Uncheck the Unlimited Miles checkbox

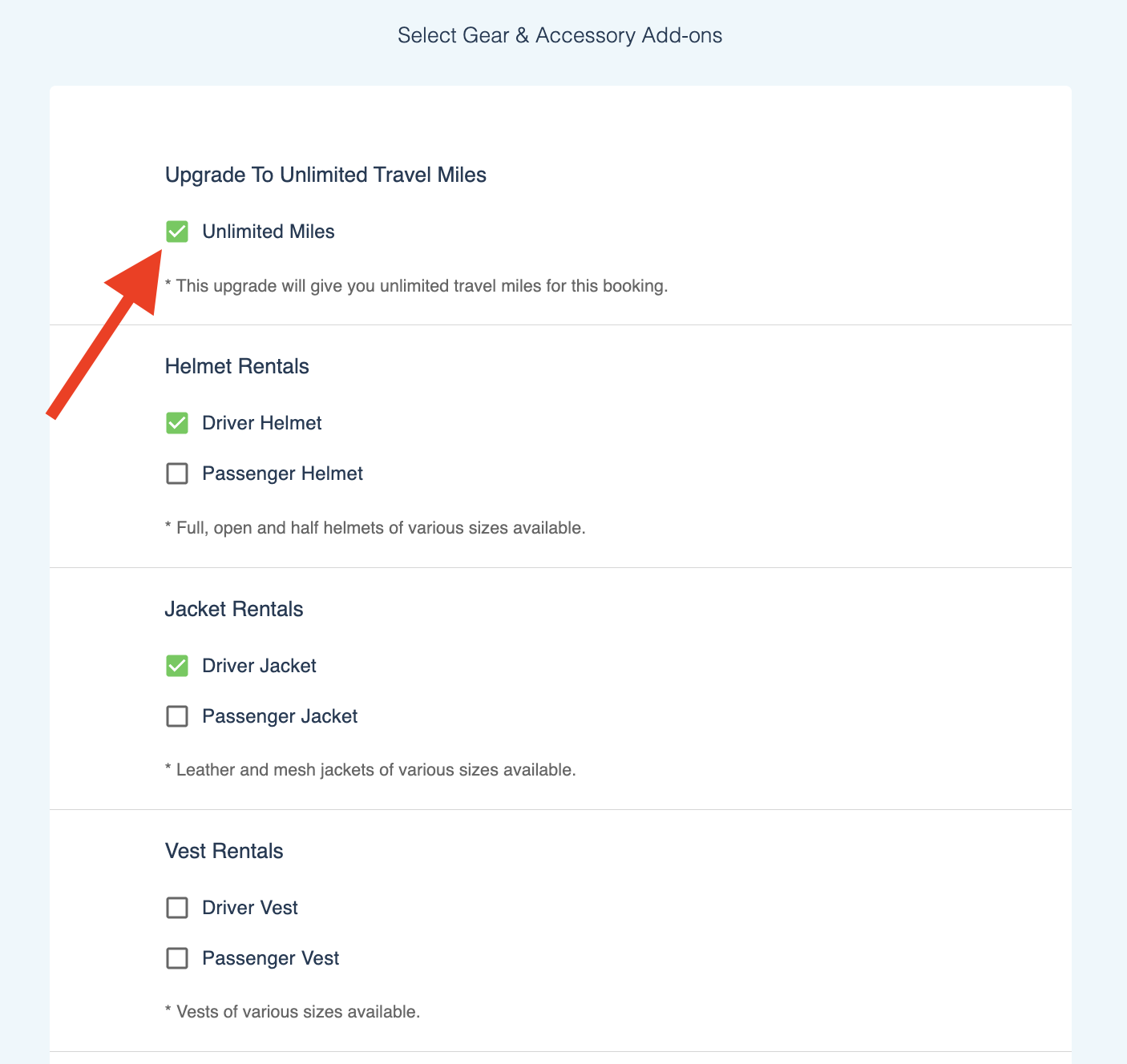pyautogui.click(x=177, y=232)
